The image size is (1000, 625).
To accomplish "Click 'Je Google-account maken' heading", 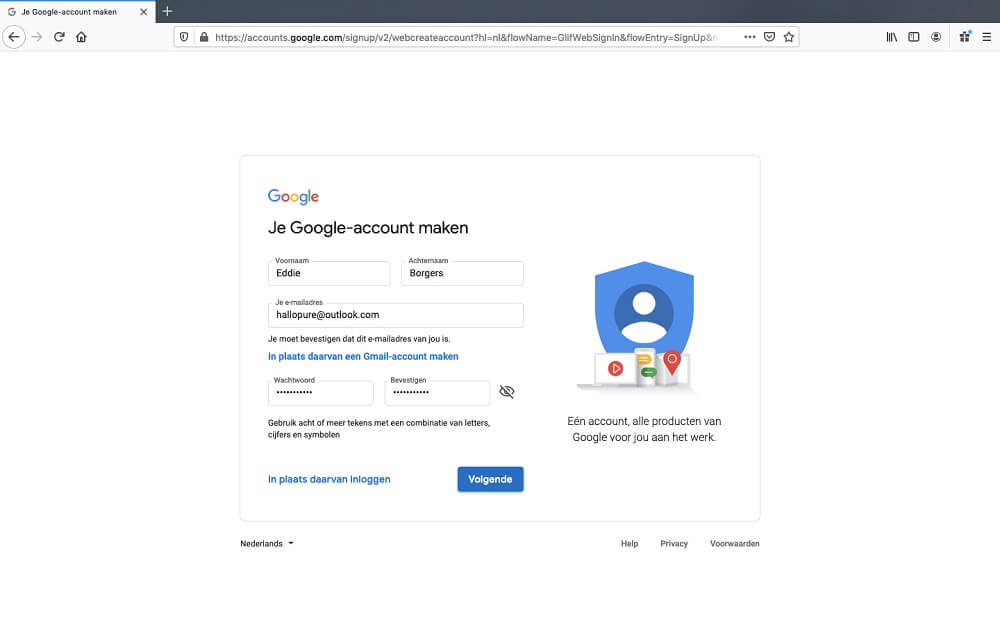I will click(x=368, y=228).
